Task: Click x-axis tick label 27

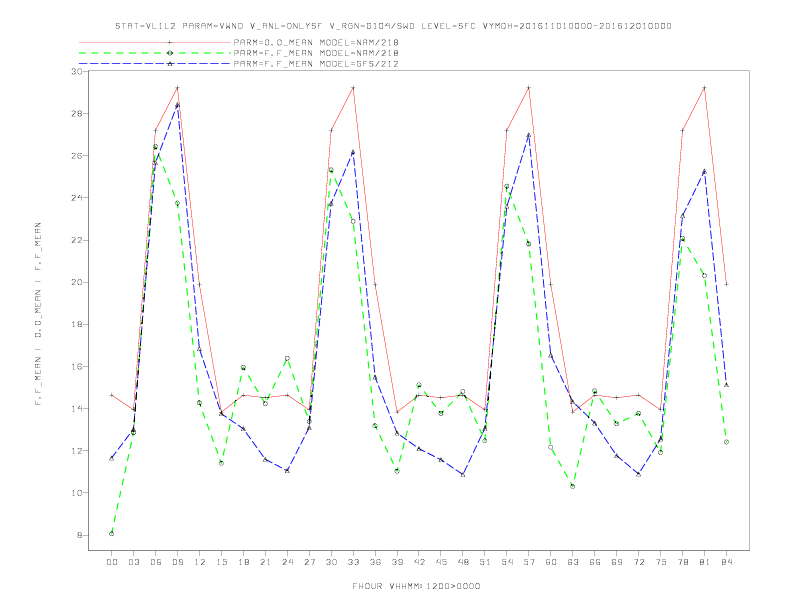Action: [309, 562]
